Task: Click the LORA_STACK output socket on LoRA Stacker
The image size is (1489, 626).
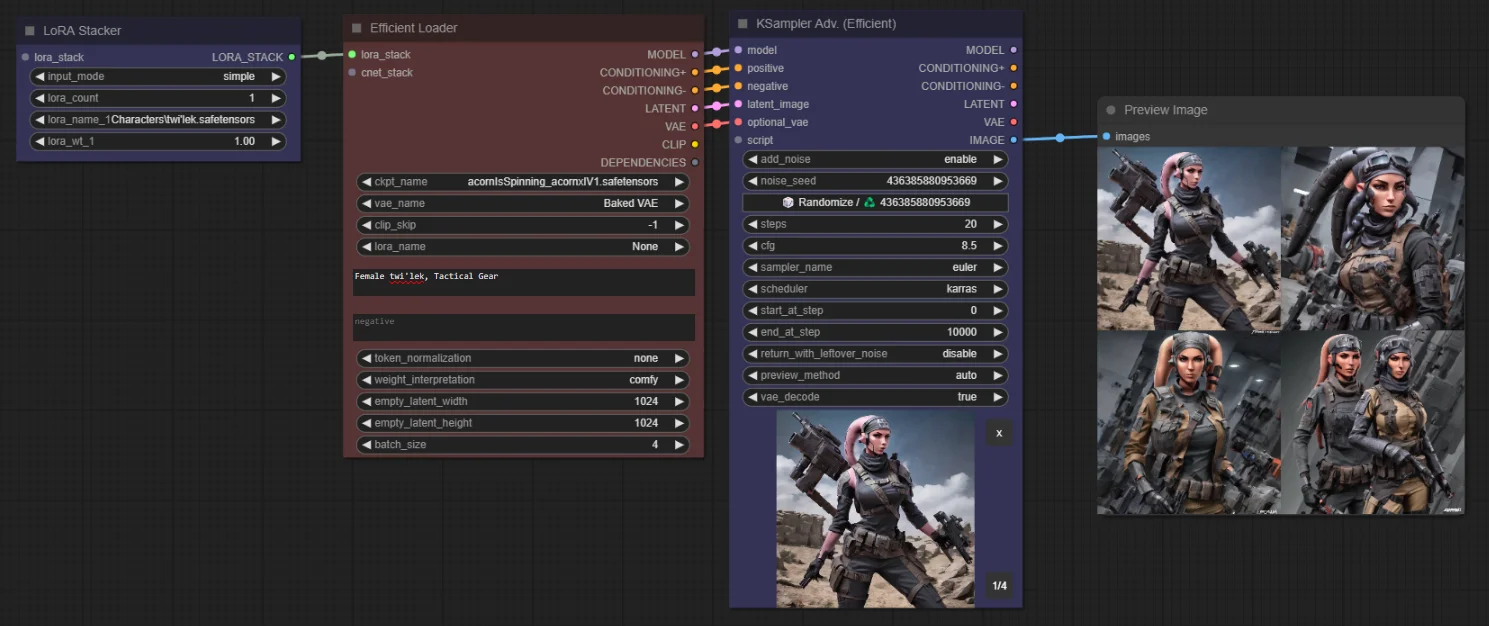Action: click(291, 57)
